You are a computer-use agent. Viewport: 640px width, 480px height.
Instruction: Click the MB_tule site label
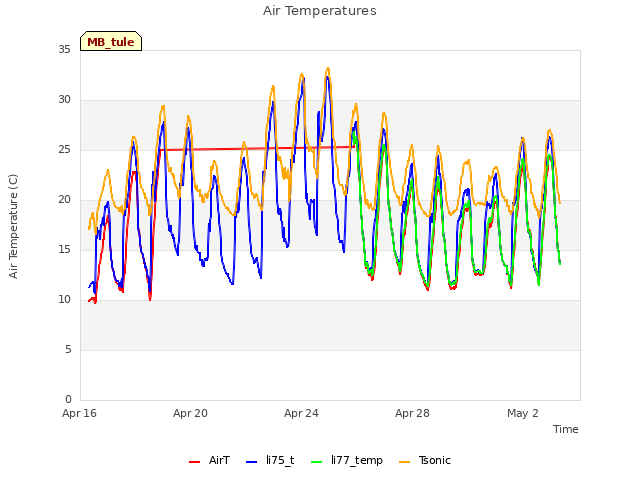coord(111,42)
